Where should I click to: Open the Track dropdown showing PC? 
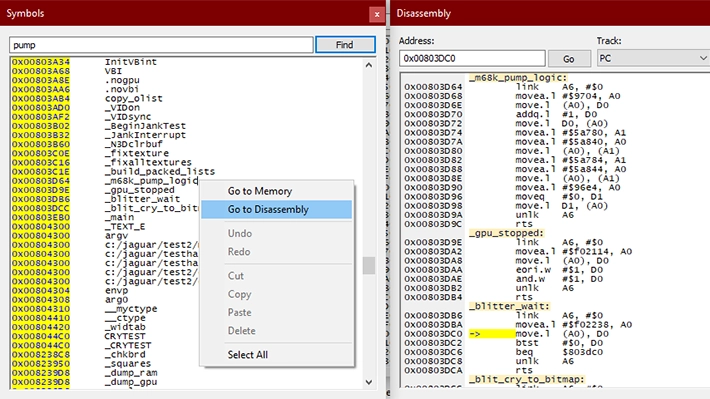tap(653, 58)
